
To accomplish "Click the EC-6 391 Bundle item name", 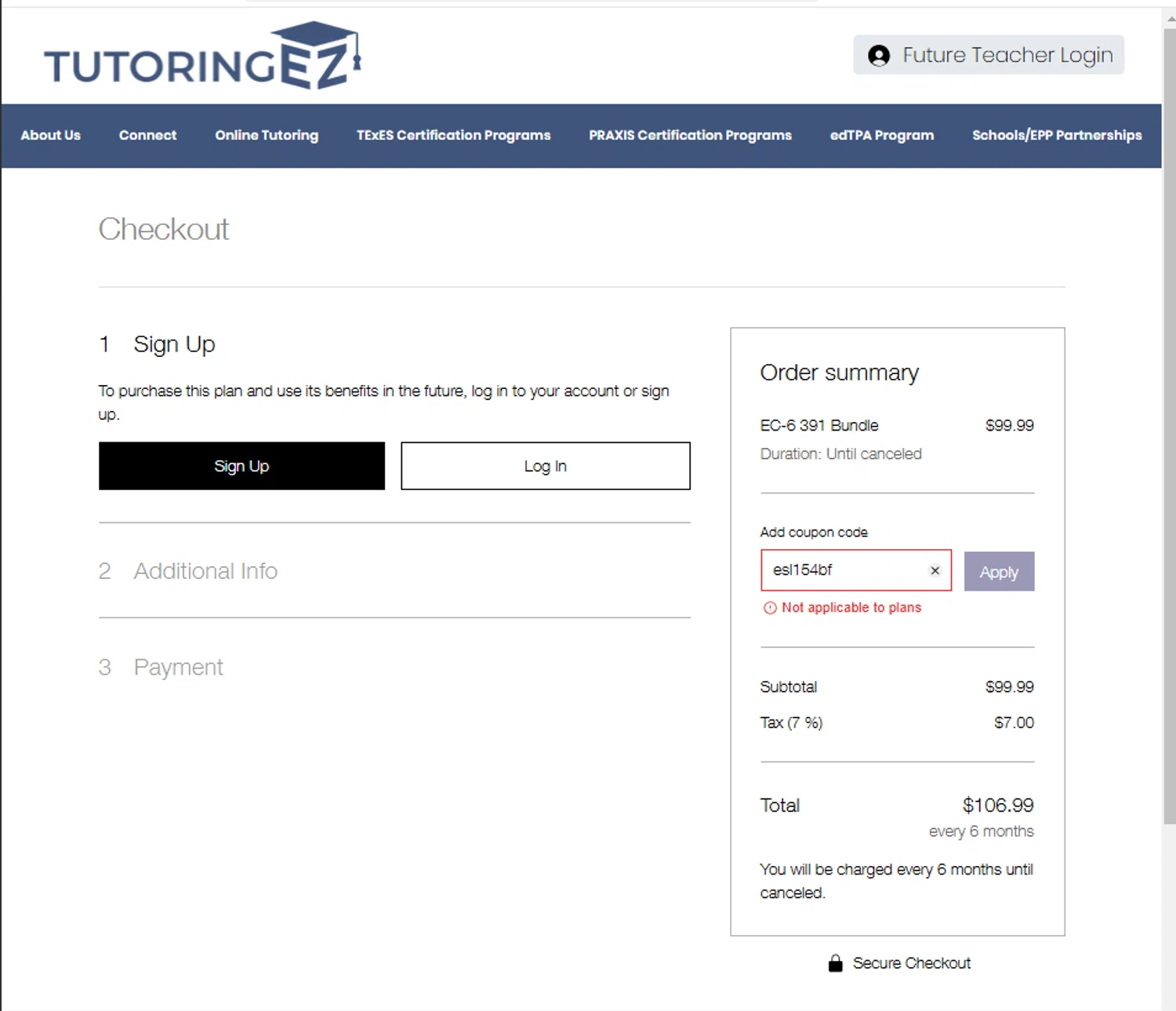I will click(x=819, y=425).
